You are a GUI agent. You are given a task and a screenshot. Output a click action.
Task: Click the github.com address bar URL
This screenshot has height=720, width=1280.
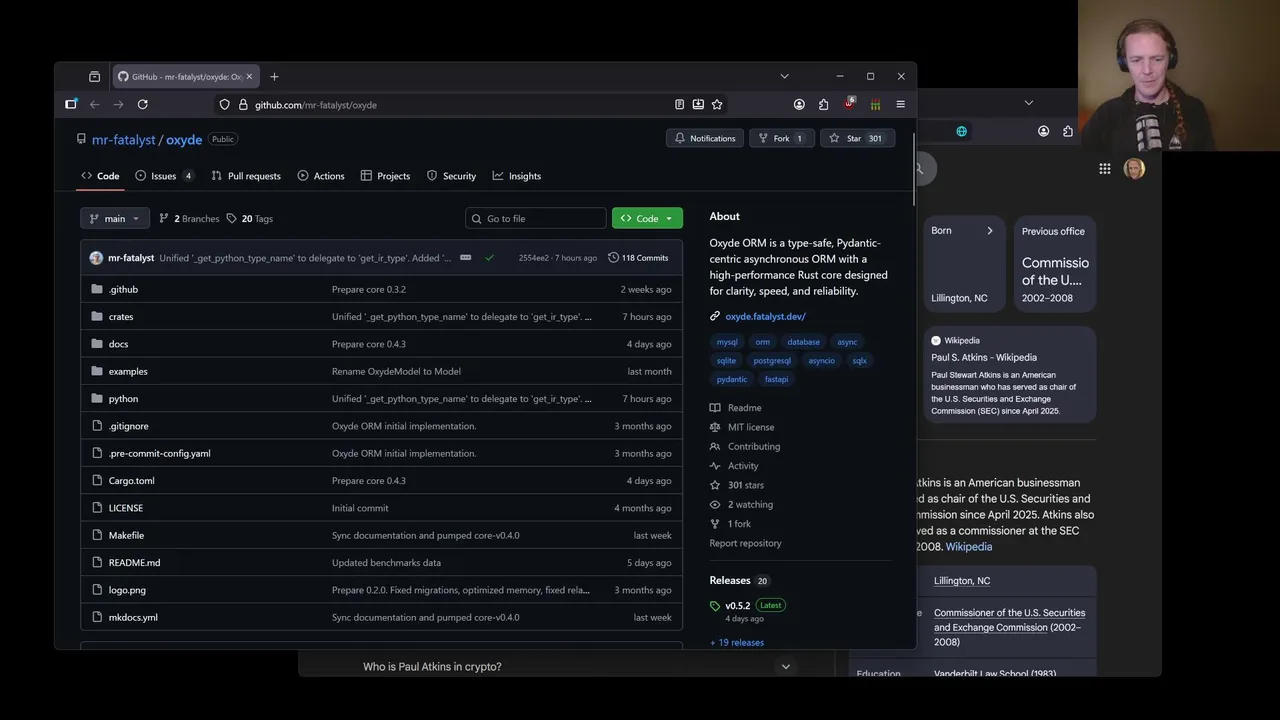(x=316, y=104)
